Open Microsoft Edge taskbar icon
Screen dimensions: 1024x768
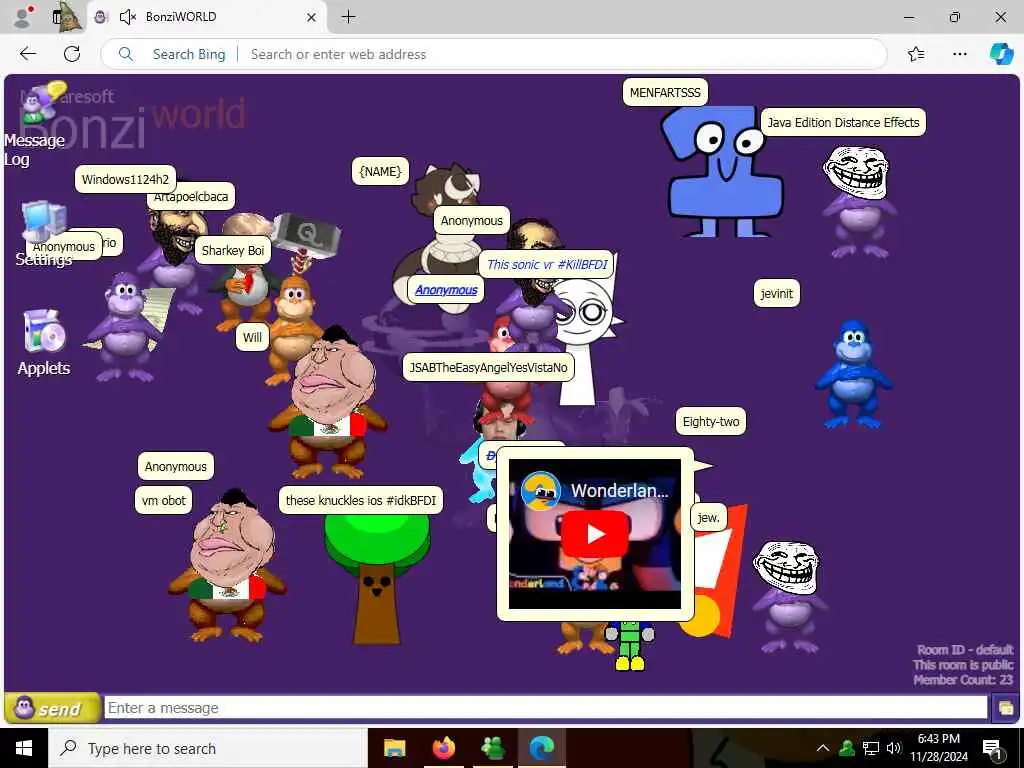click(x=542, y=748)
